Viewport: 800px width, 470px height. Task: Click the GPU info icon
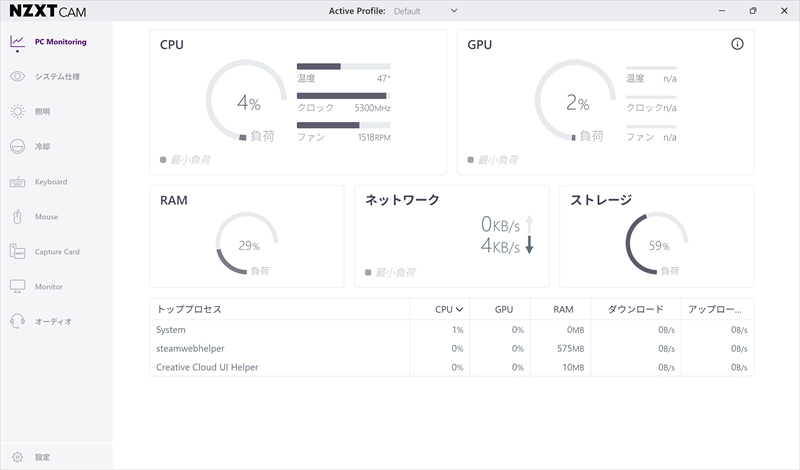tap(737, 45)
